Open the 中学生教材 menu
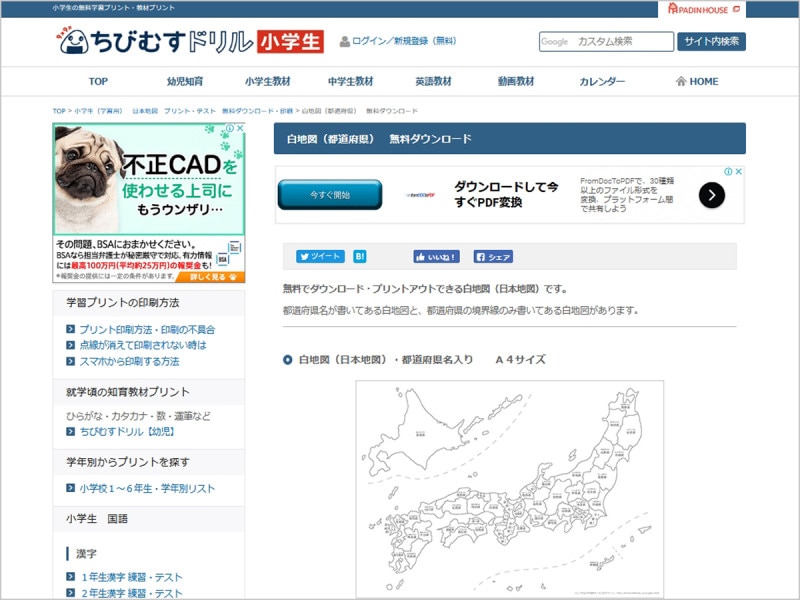Screen dimensions: 800x600 [x=354, y=81]
